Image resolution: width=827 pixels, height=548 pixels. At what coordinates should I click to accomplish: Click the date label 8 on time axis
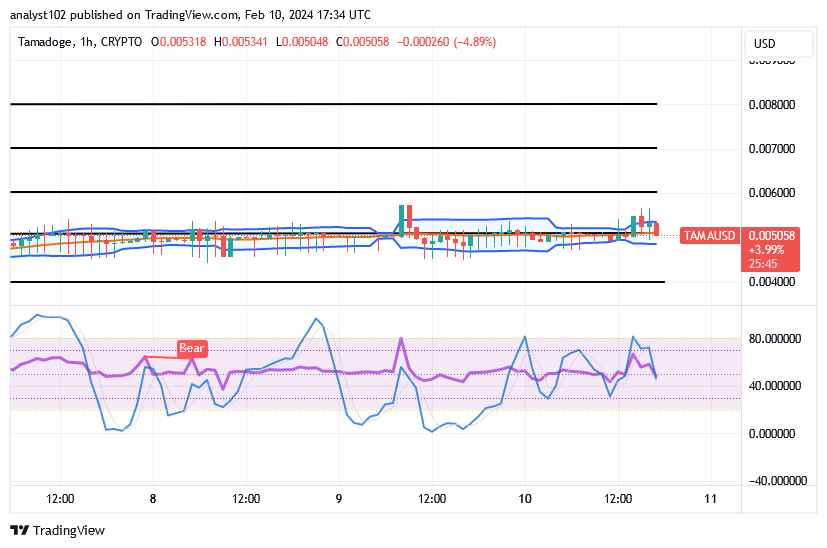coord(153,498)
